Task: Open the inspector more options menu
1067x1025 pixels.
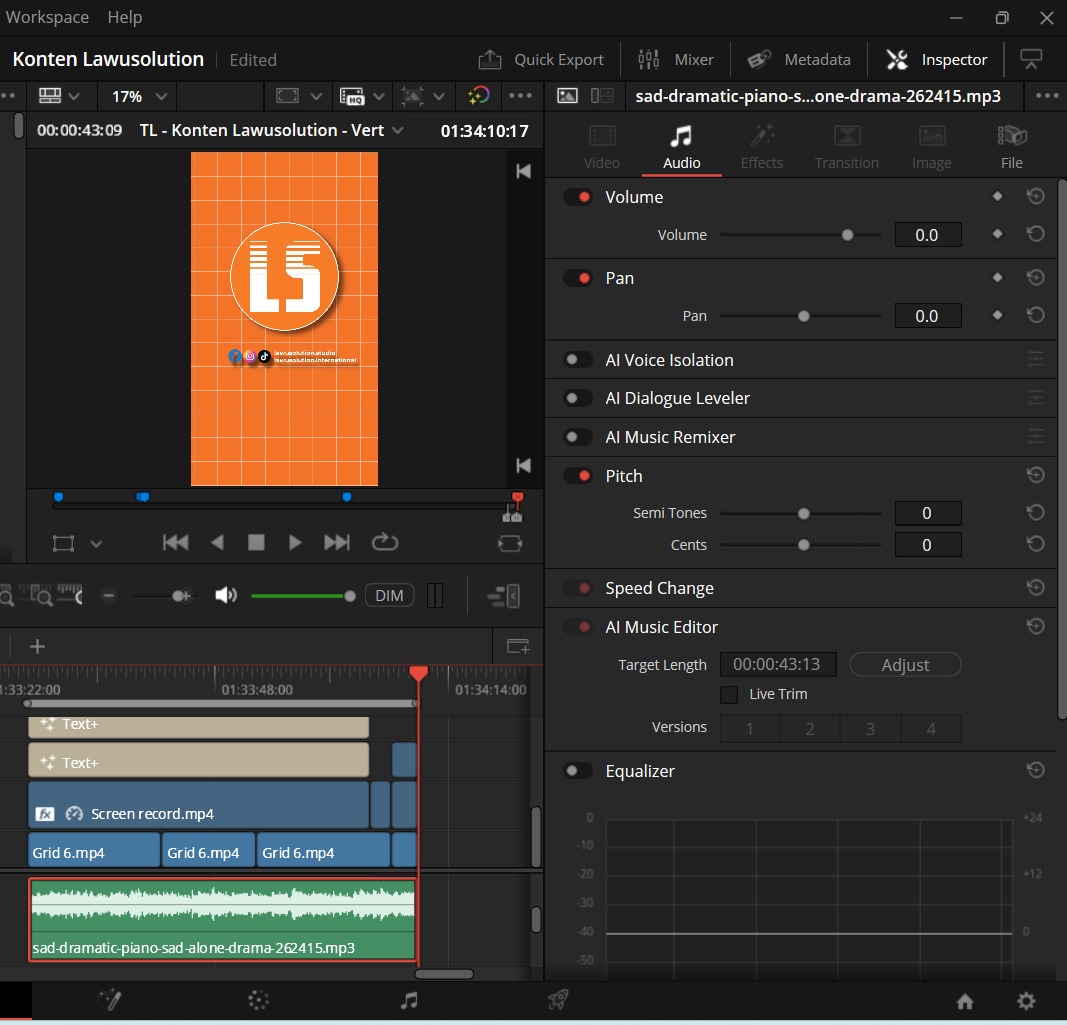Action: pos(1047,96)
